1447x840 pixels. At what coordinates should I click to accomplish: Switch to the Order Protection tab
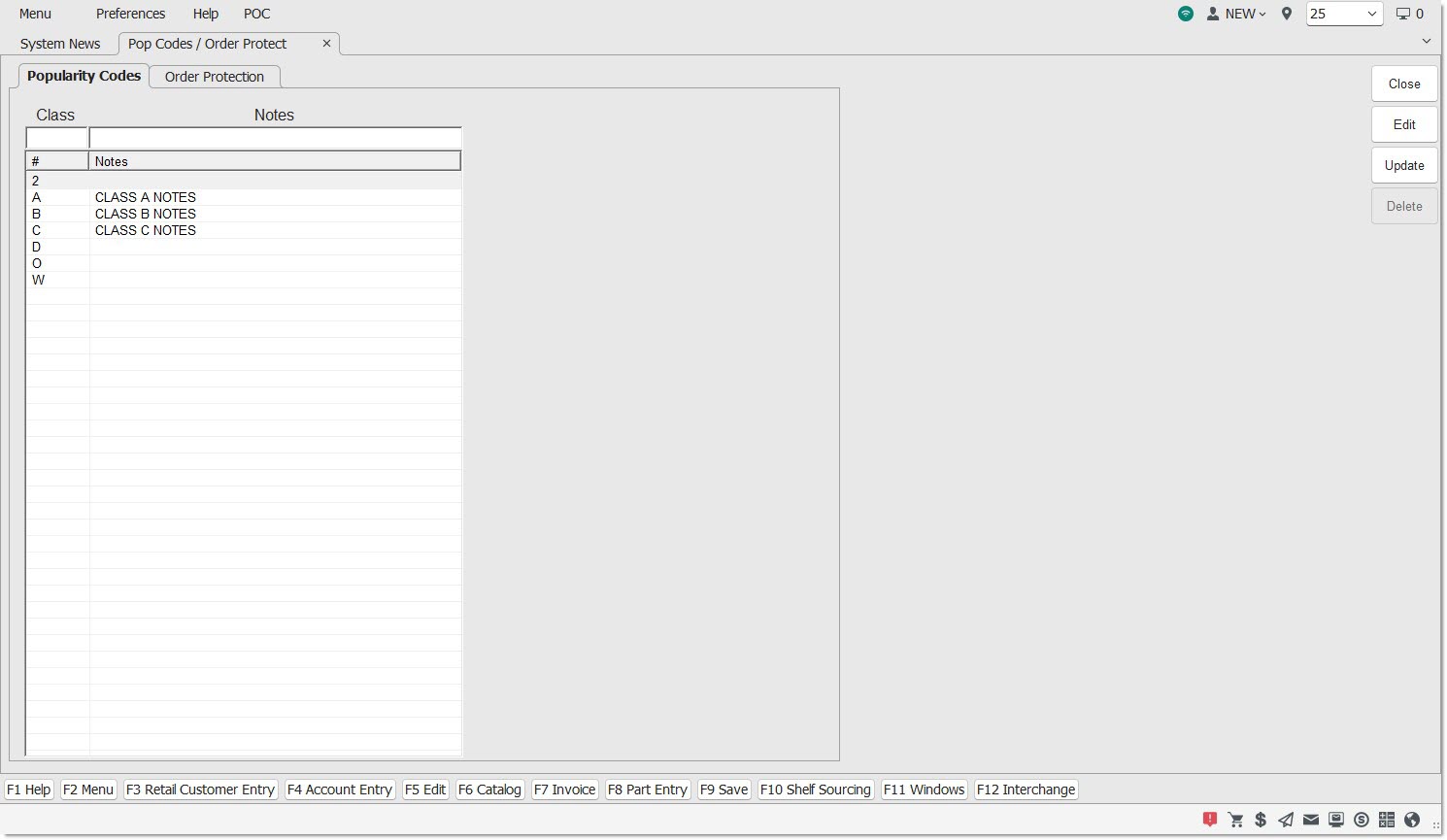pos(215,77)
